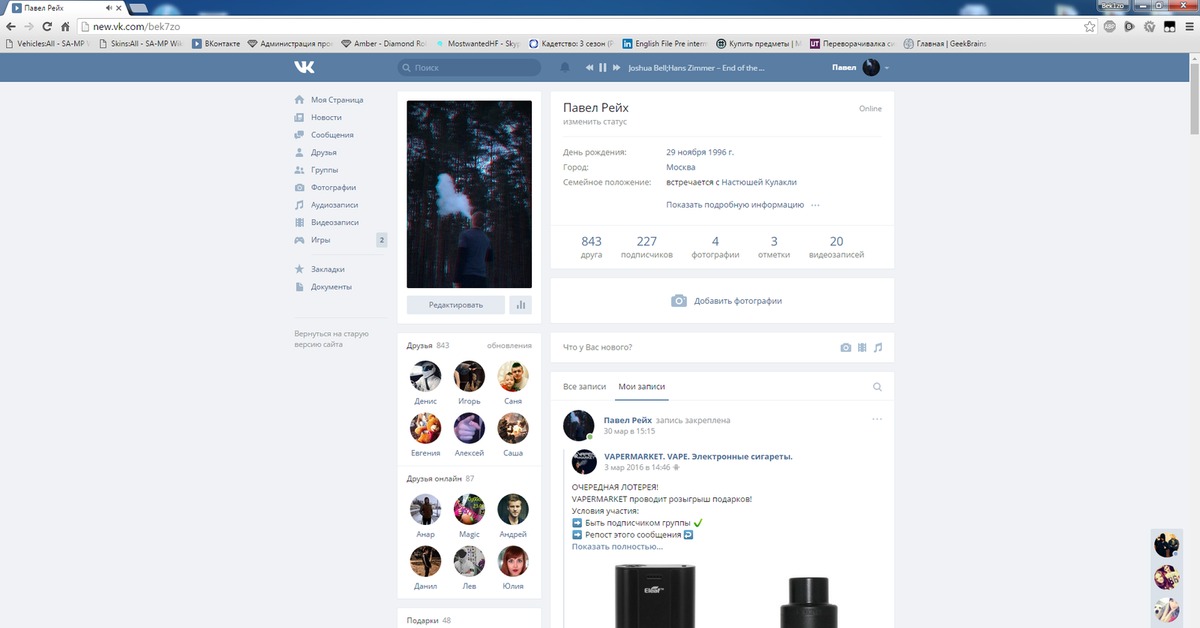This screenshot has height=628, width=1200.
Task: Search the wall posts with magnifier icon
Action: click(x=877, y=386)
